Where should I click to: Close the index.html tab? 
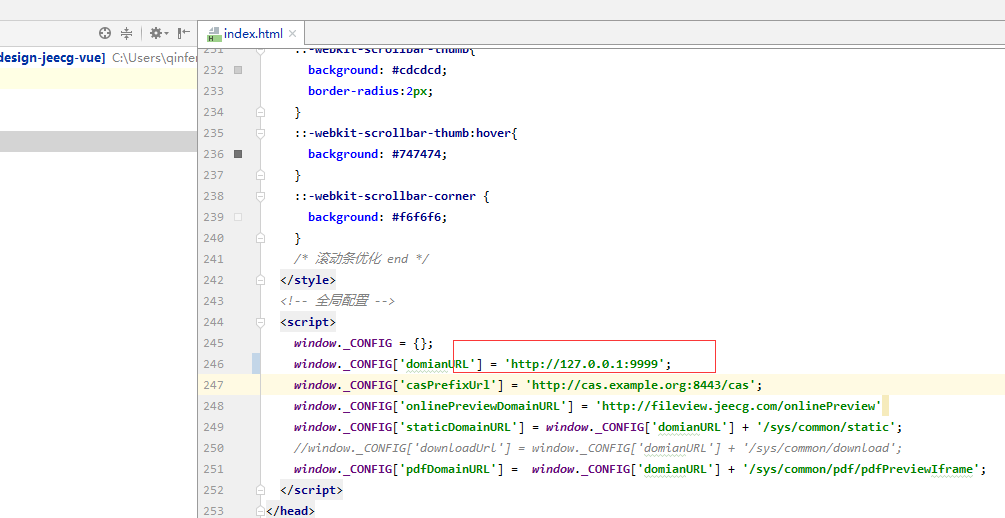292,33
